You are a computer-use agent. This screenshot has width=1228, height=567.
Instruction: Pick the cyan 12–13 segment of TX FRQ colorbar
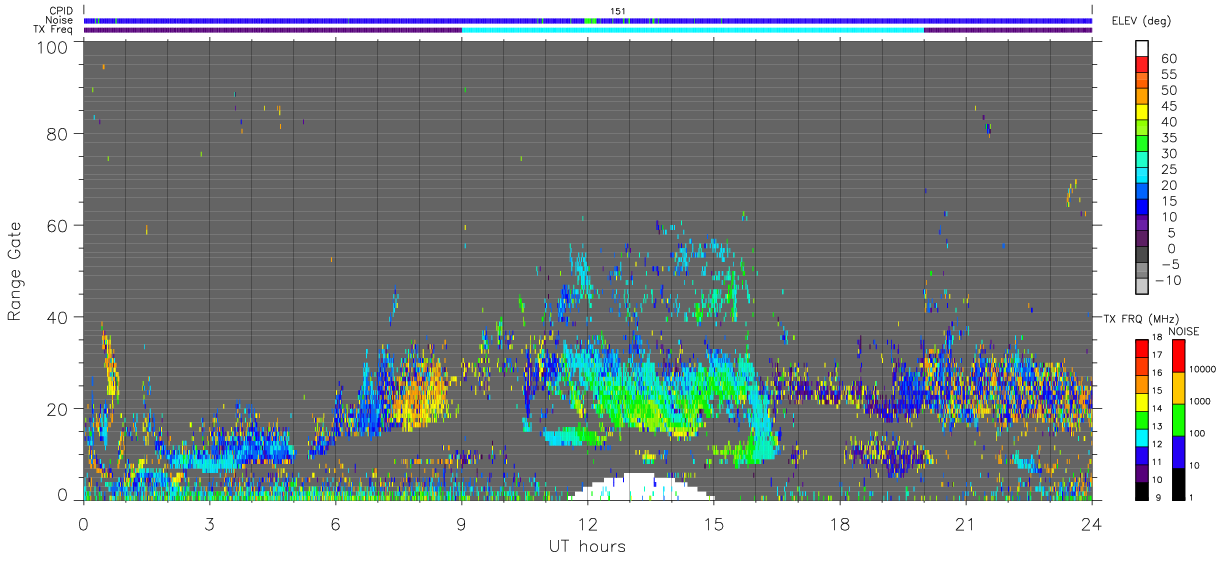point(1142,436)
